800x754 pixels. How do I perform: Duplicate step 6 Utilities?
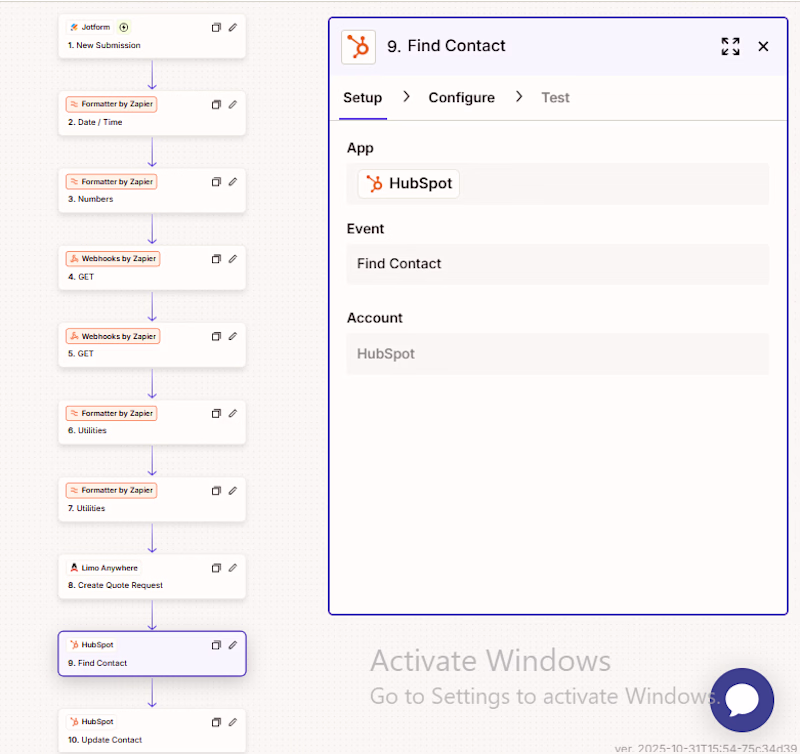(x=216, y=414)
